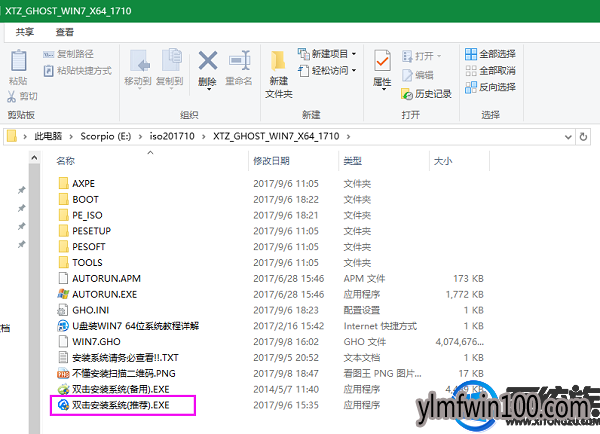Click the address bar refresh icon
Screen dimensions: 600x434
[583, 137]
